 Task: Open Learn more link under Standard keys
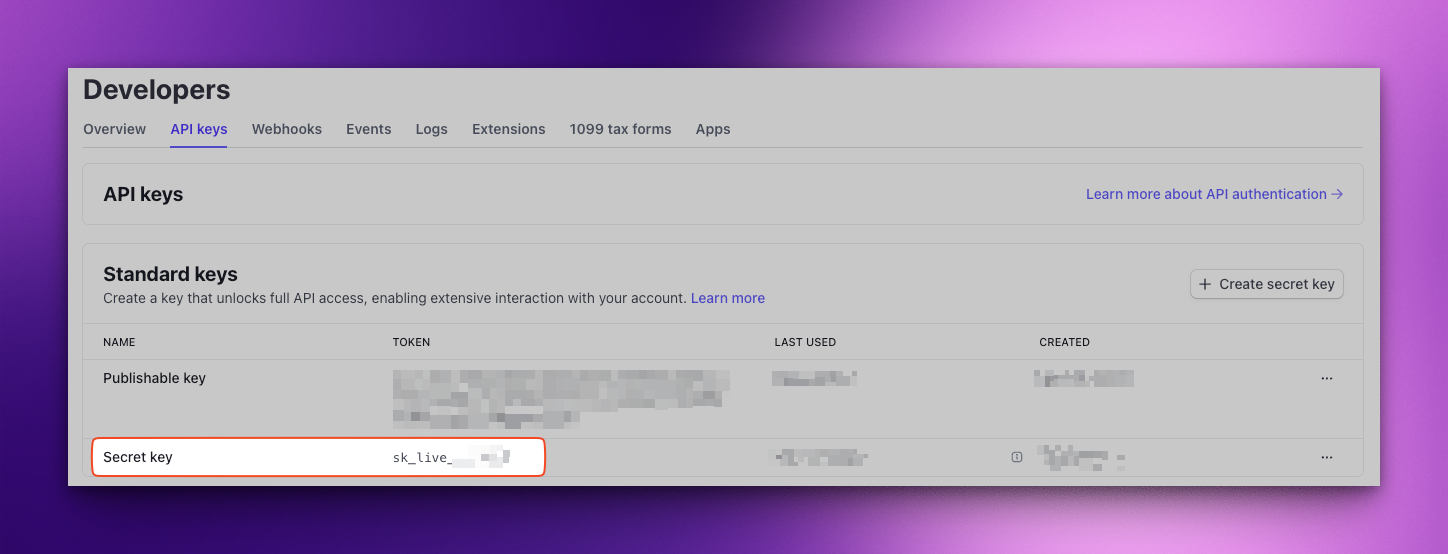728,298
